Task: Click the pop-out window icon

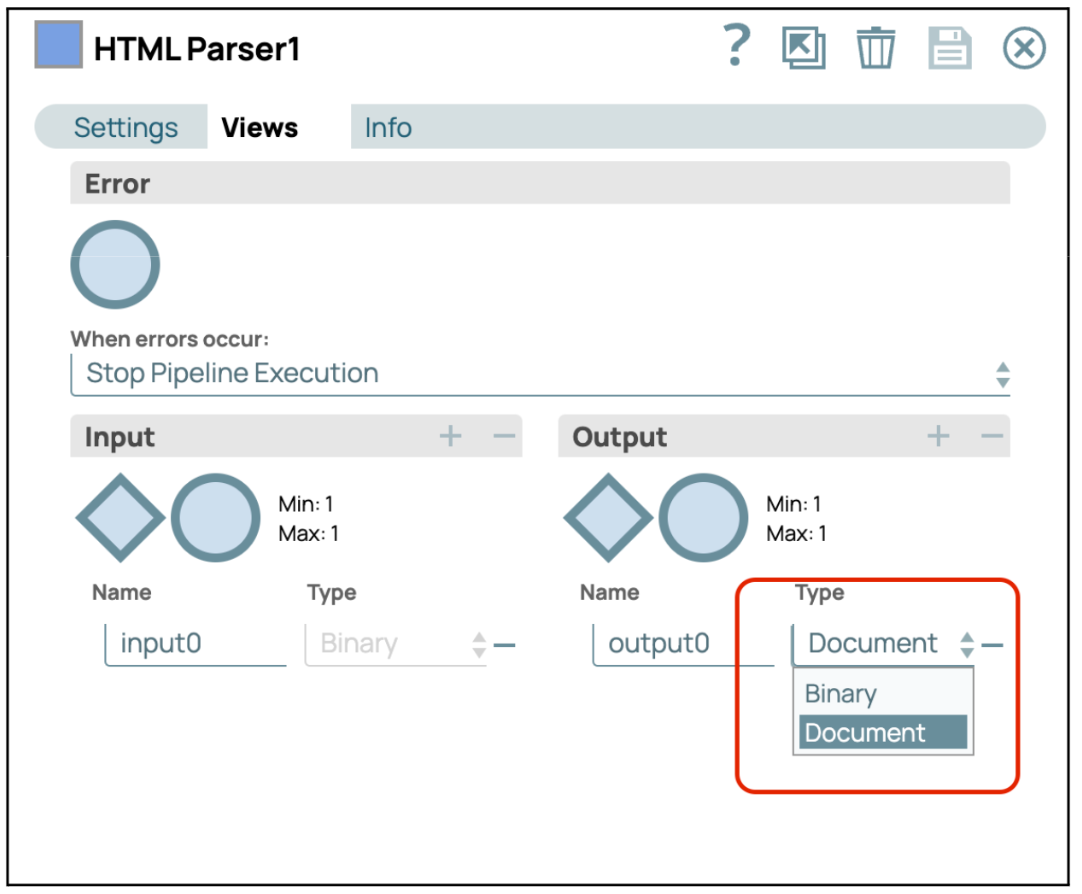Action: pyautogui.click(x=804, y=48)
